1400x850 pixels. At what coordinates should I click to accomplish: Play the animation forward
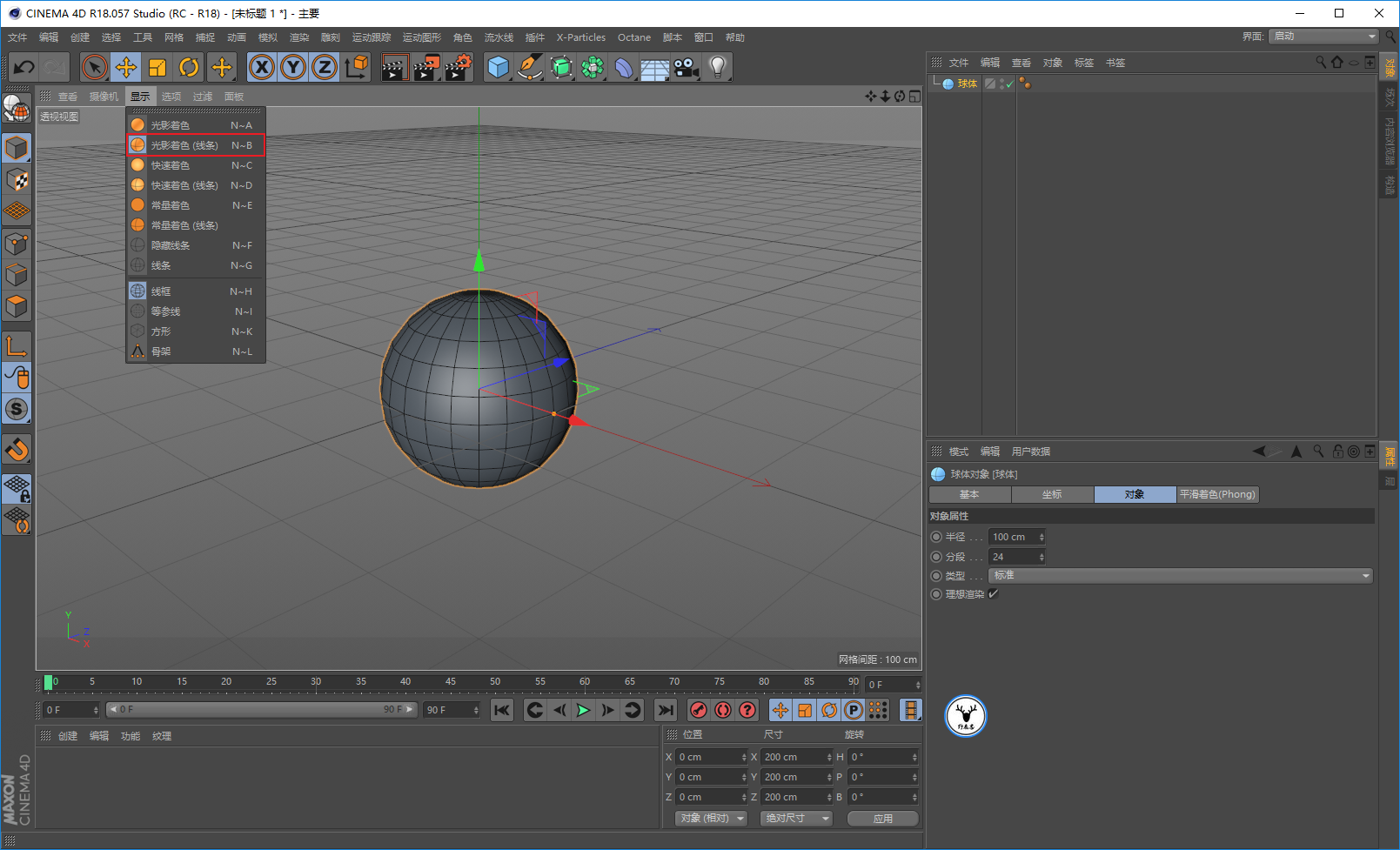pyautogui.click(x=583, y=711)
